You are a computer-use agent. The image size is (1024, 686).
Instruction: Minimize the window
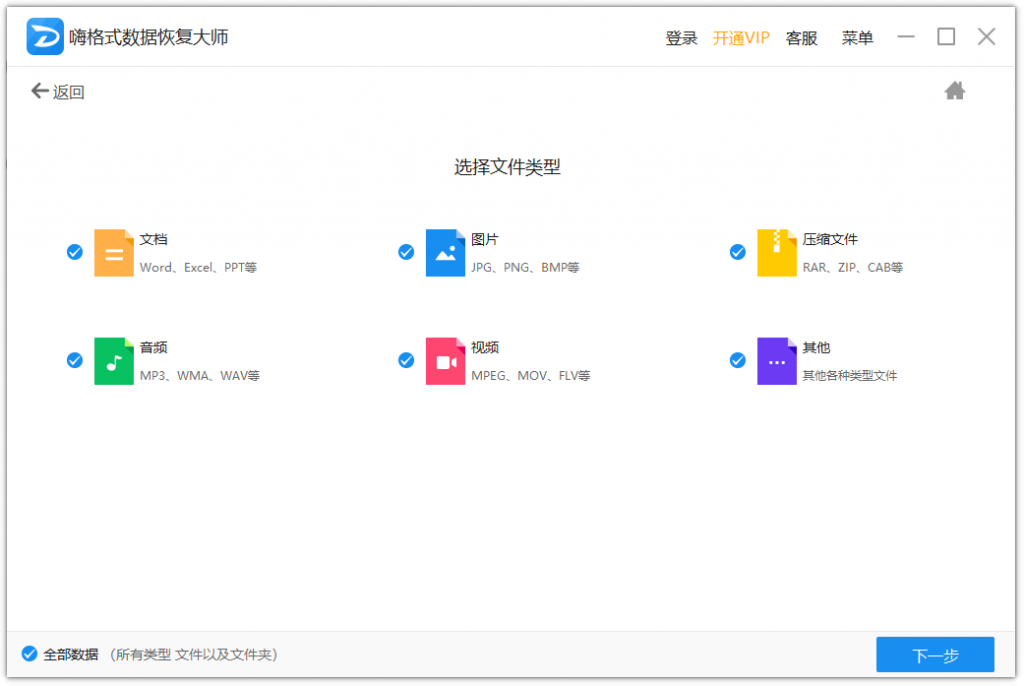point(906,37)
